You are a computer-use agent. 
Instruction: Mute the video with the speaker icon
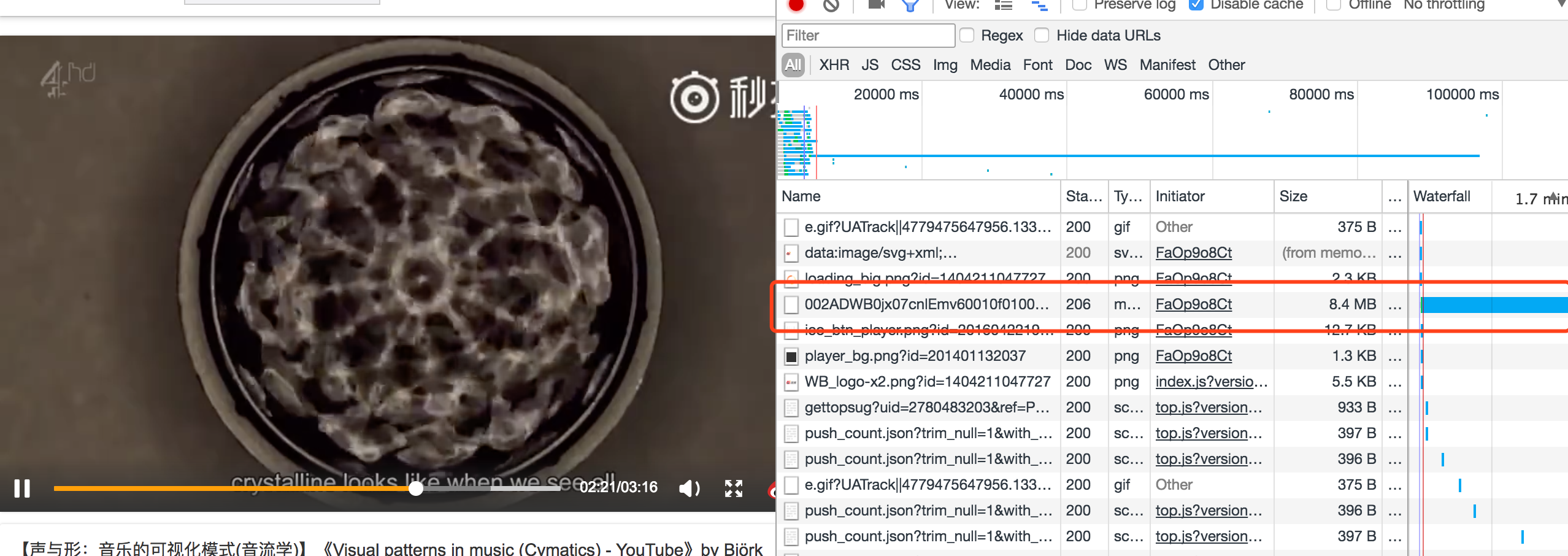pos(689,488)
